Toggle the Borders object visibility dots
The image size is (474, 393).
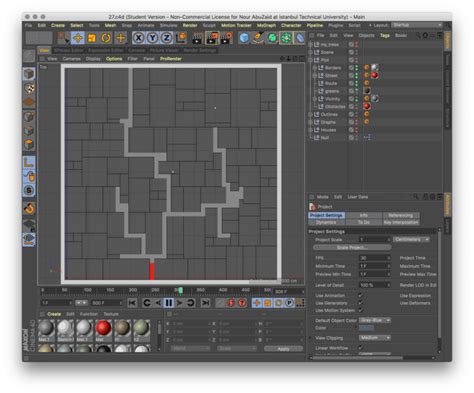point(356,68)
